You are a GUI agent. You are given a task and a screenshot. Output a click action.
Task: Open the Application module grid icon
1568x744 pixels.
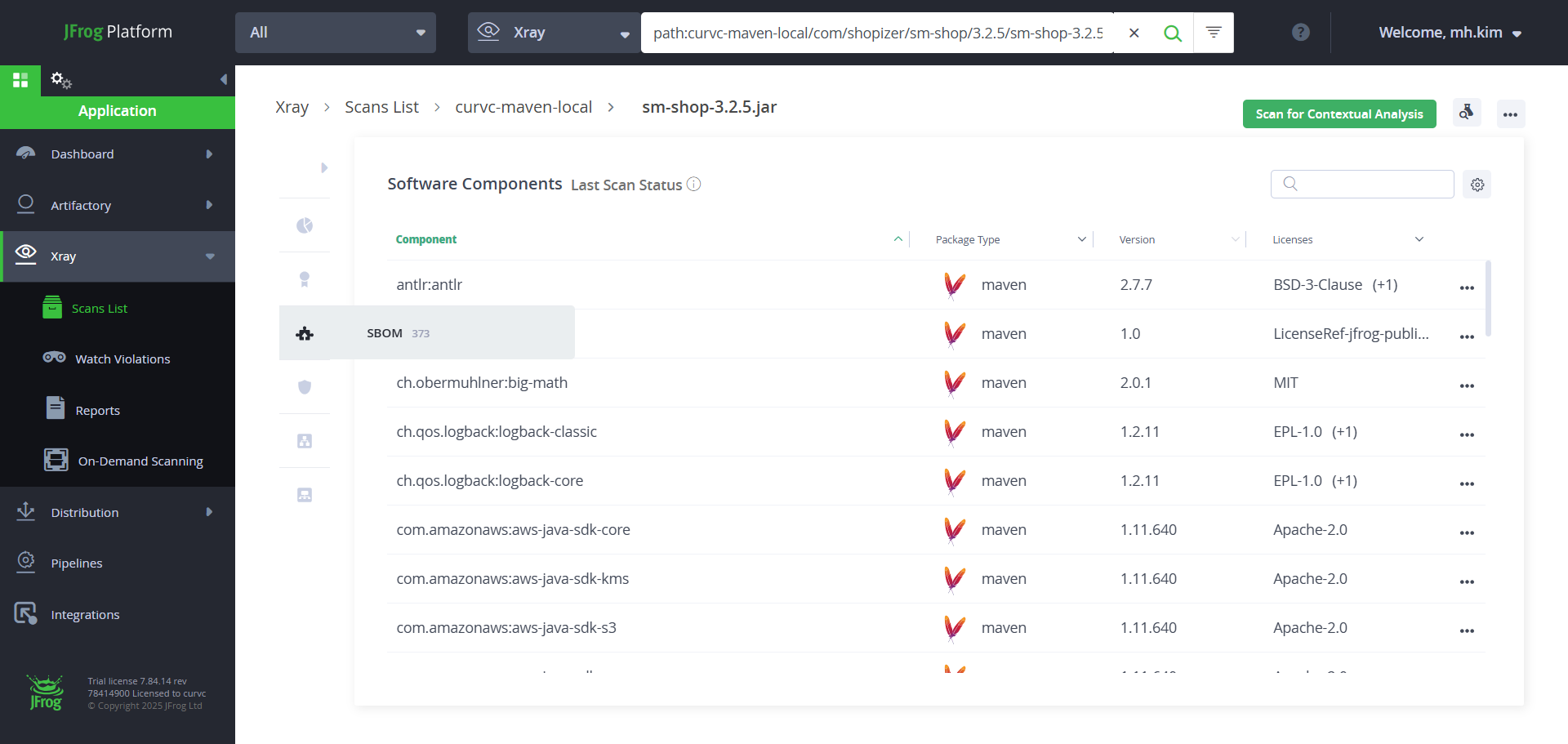coord(20,80)
